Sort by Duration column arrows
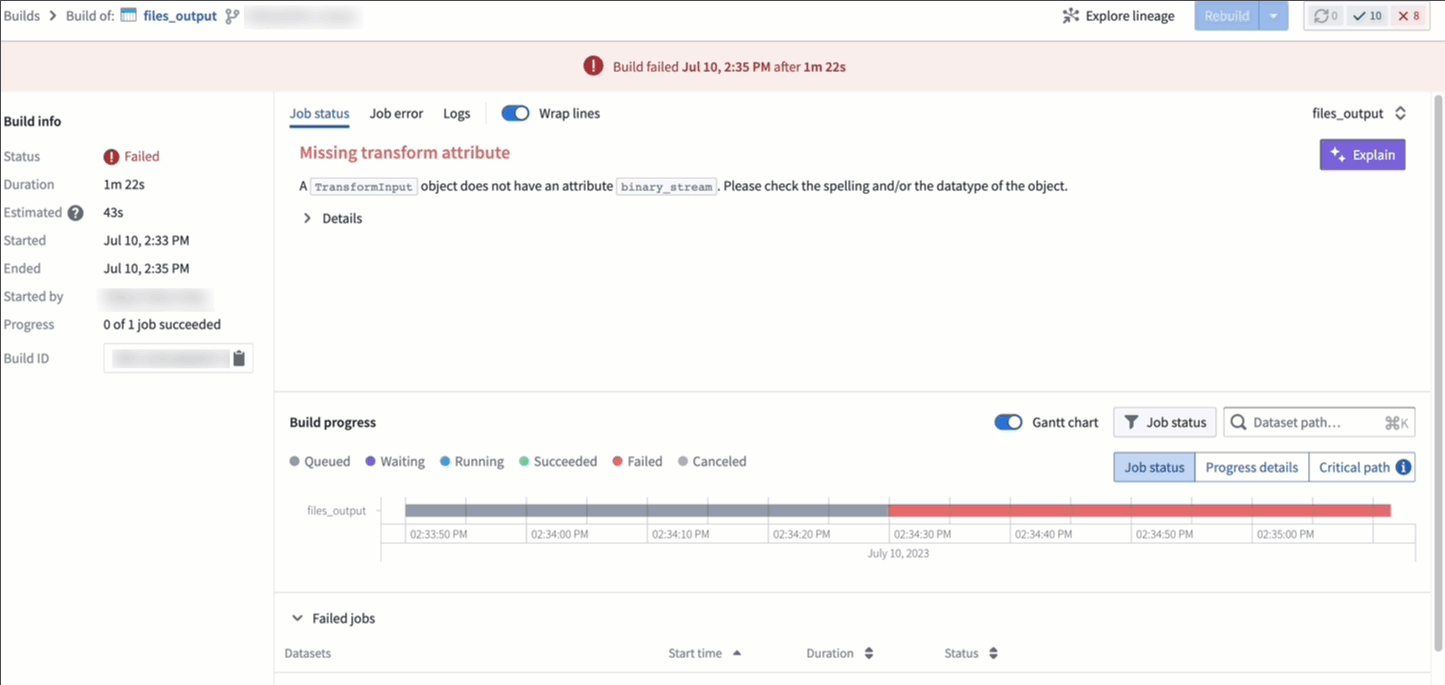The image size is (1445, 685). [x=868, y=653]
